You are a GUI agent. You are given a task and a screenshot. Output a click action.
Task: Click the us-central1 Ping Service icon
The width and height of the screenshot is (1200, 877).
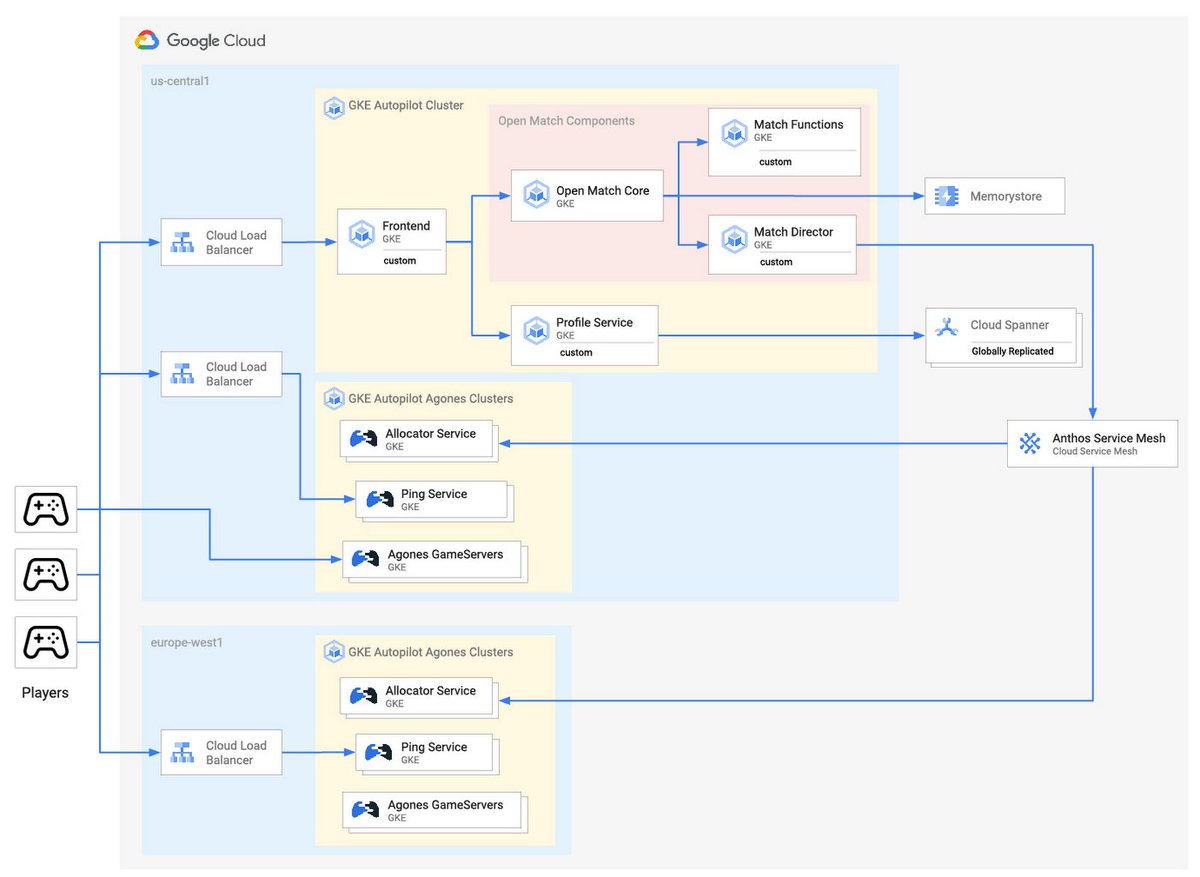pyautogui.click(x=379, y=499)
